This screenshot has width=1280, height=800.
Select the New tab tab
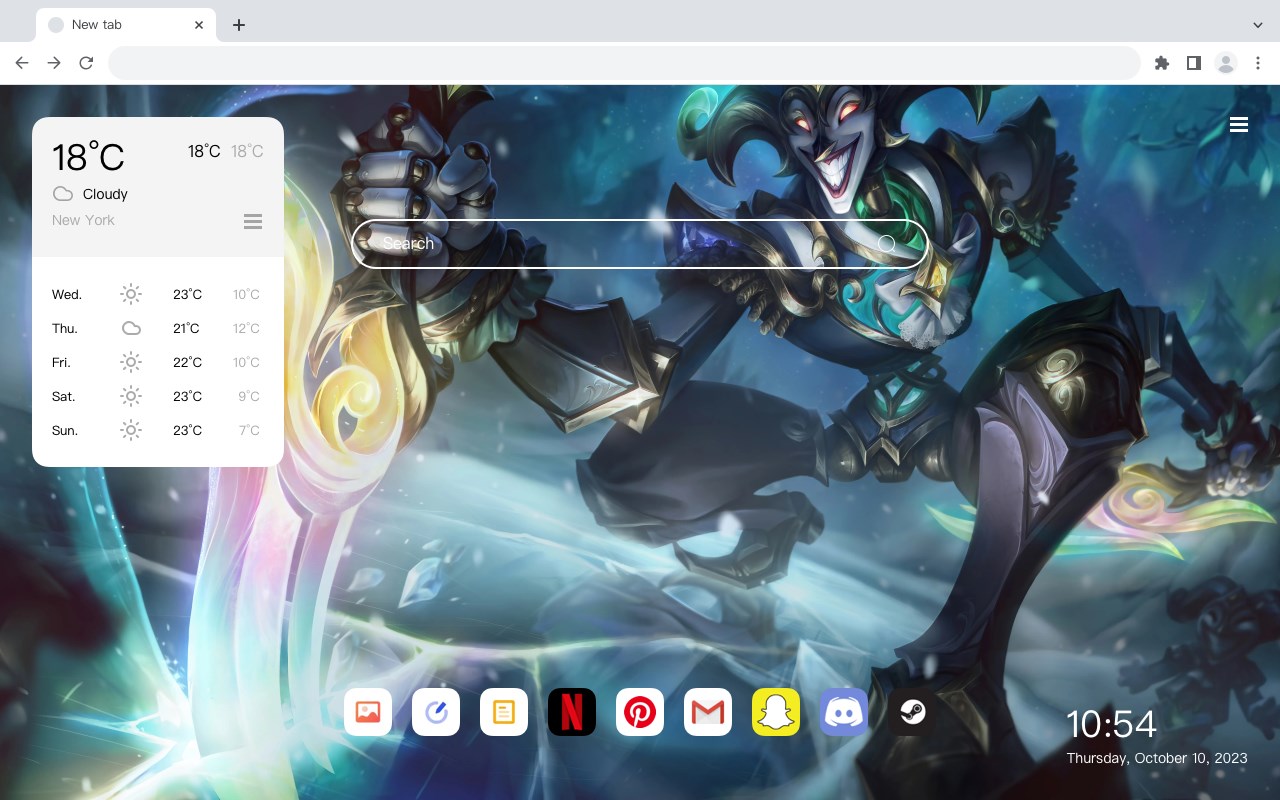[x=126, y=25]
